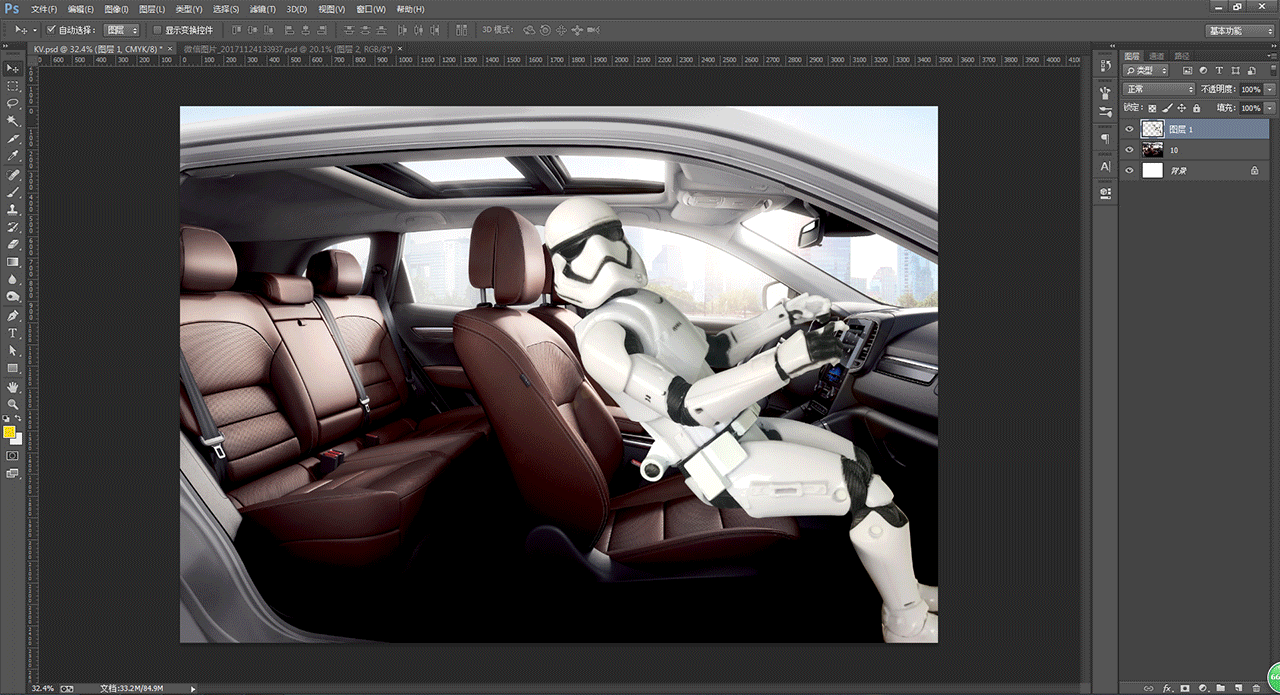
Task: Add a layer style via fx icon
Action: point(1166,688)
